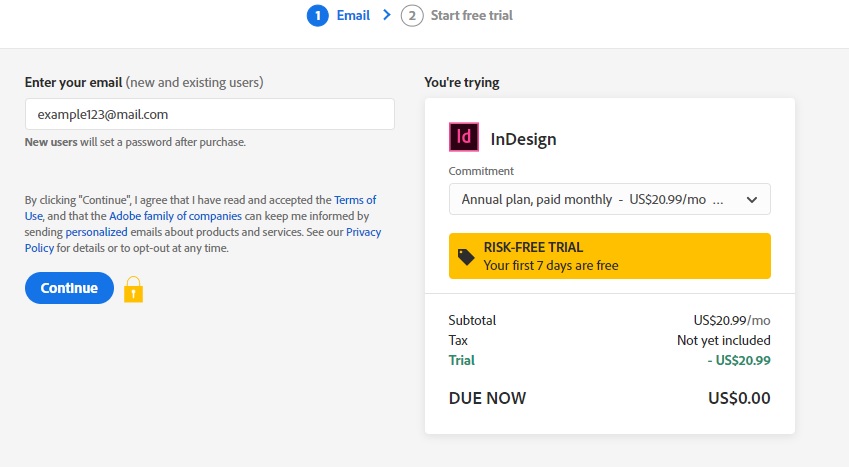This screenshot has width=849, height=467.
Task: Click the RISK-FREE TRIAL banner heading
Action: 533,248
